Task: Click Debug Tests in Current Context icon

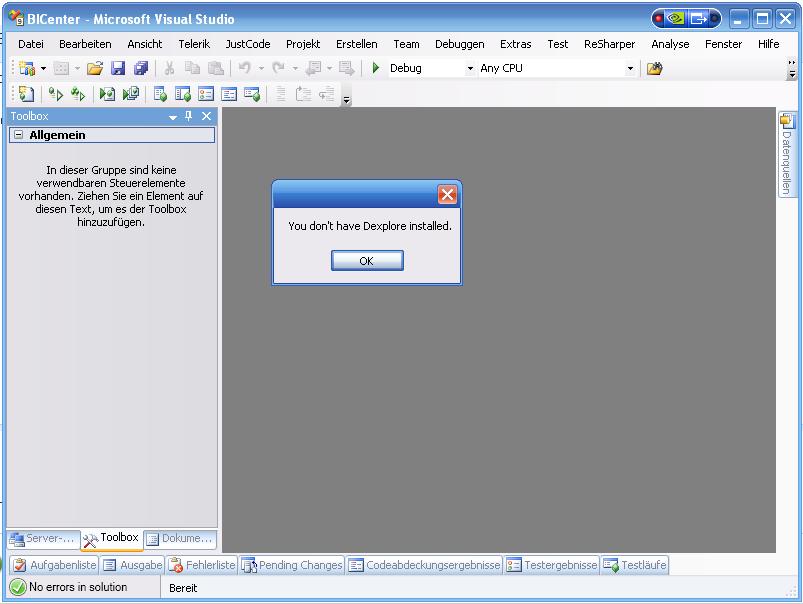Action: [107, 94]
